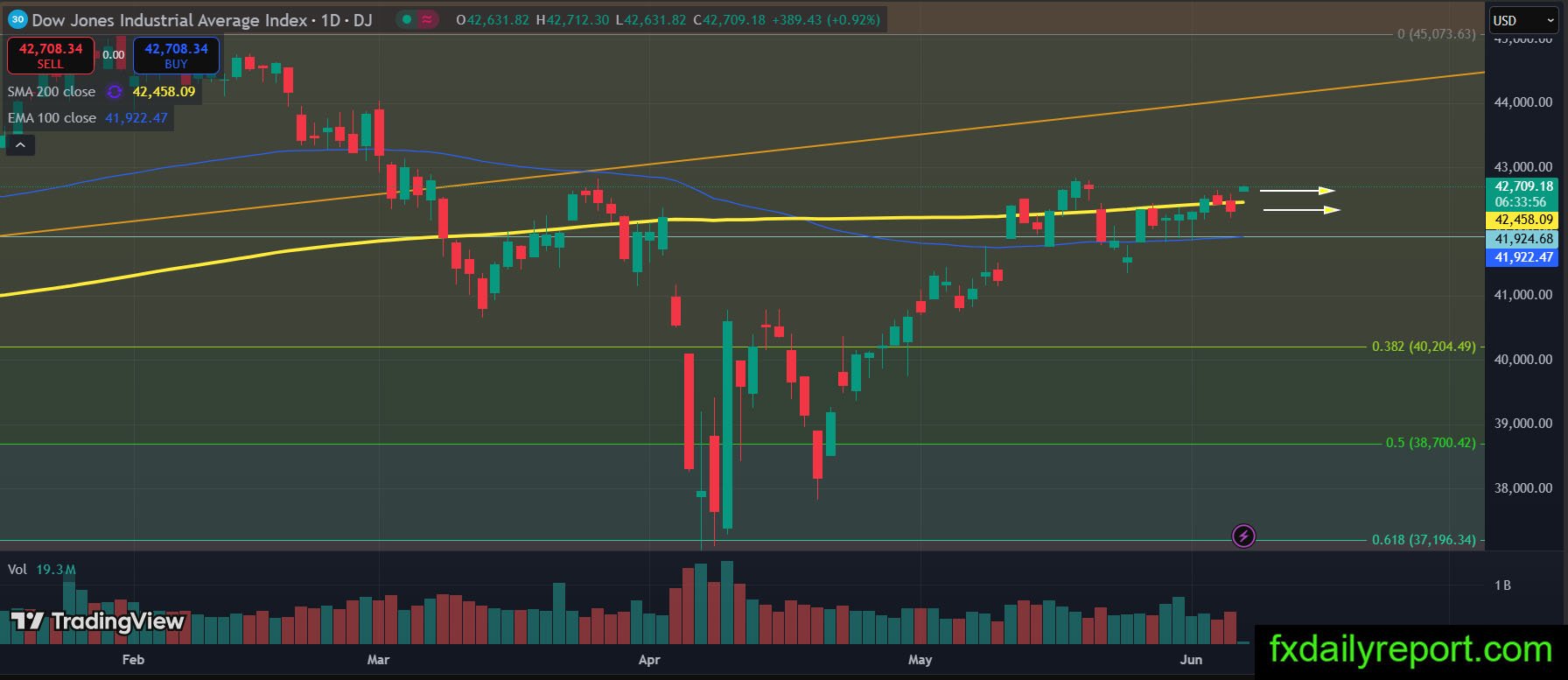Select the EMA 100 close indicator label
The width and height of the screenshot is (1568, 680).
click(52, 117)
